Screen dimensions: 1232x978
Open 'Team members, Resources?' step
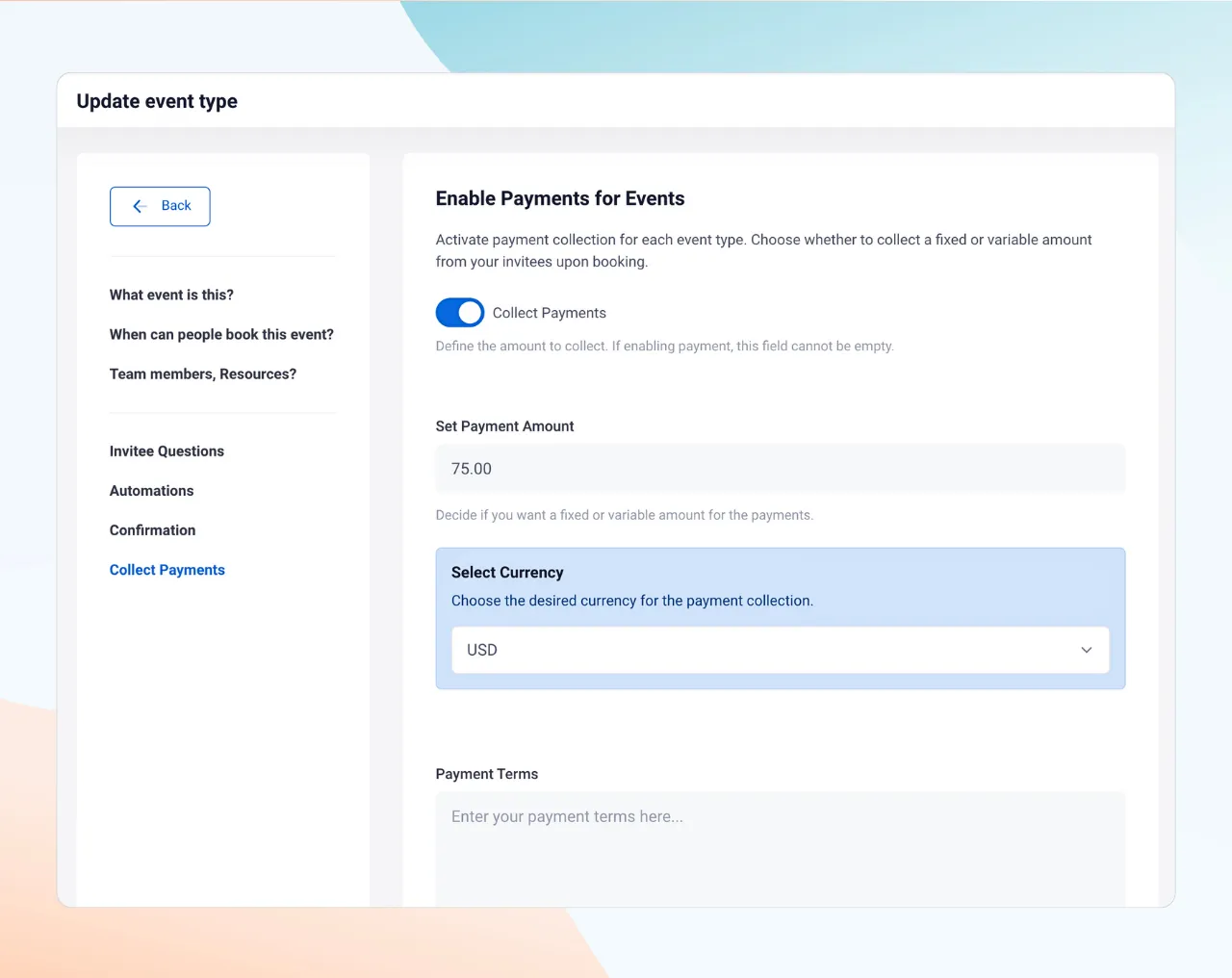(x=203, y=373)
